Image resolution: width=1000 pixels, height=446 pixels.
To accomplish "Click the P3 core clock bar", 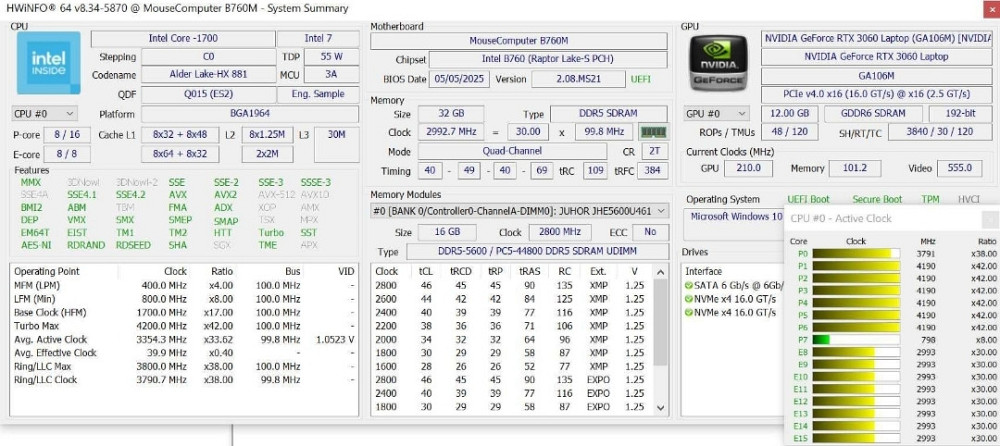I will (x=856, y=290).
